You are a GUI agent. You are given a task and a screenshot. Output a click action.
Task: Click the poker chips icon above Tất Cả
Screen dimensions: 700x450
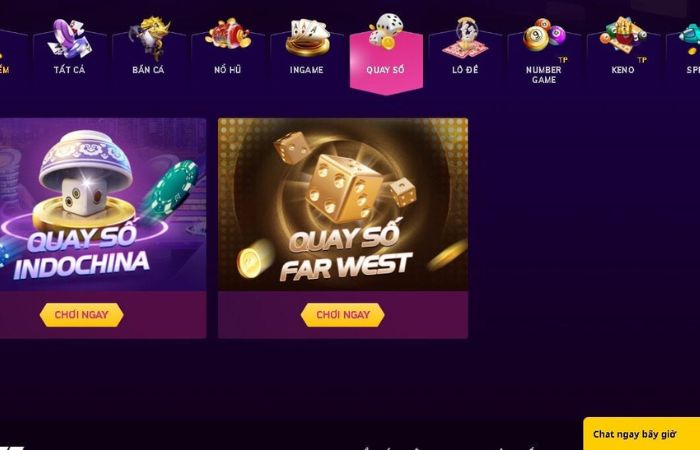(x=70, y=38)
